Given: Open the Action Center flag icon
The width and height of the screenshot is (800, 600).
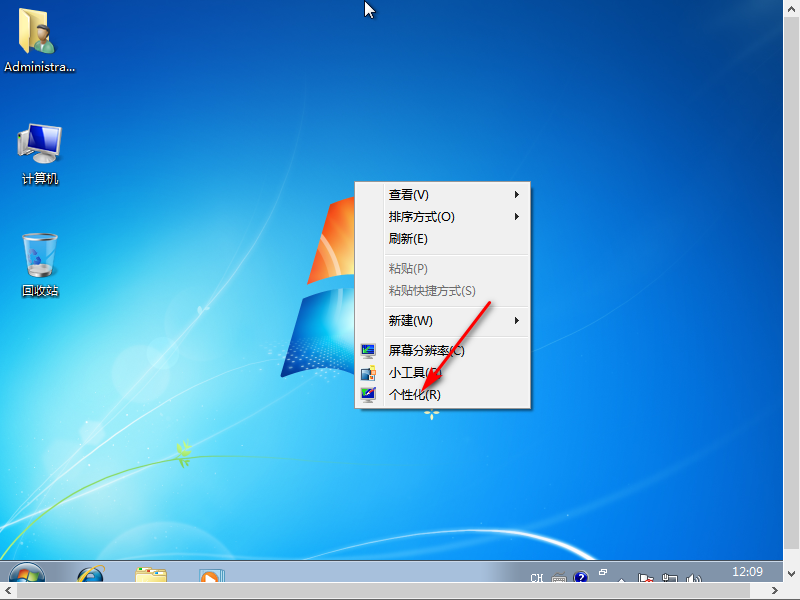Looking at the screenshot, I should point(646,578).
